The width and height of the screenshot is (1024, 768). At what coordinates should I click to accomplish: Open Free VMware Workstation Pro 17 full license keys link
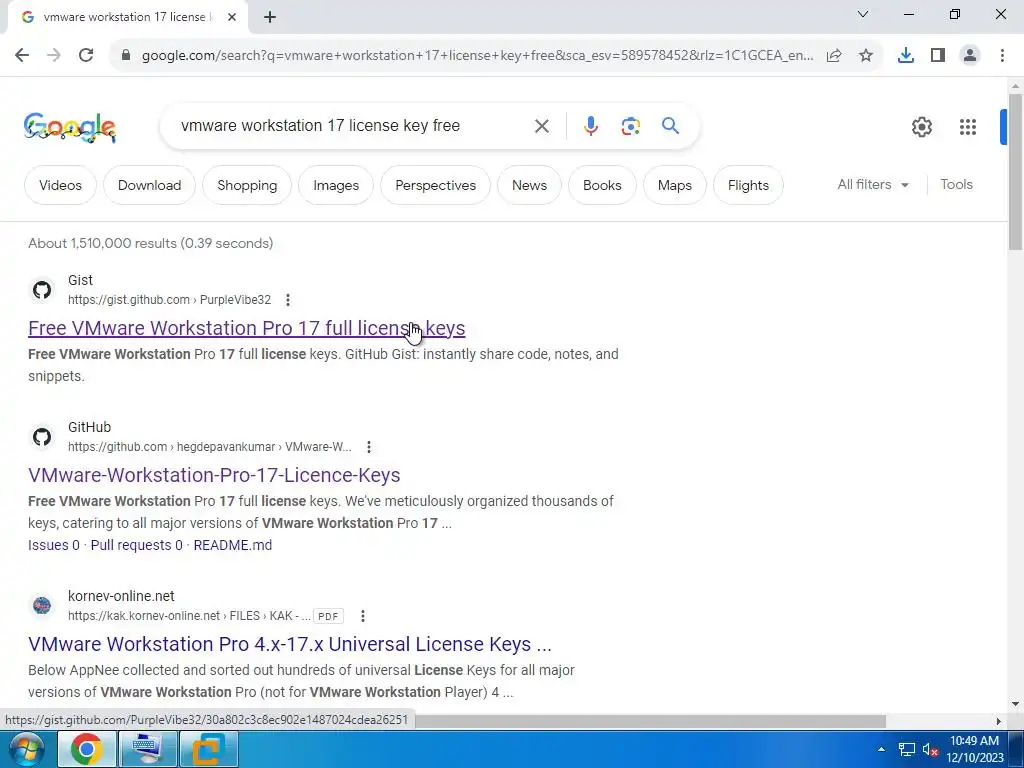click(247, 328)
